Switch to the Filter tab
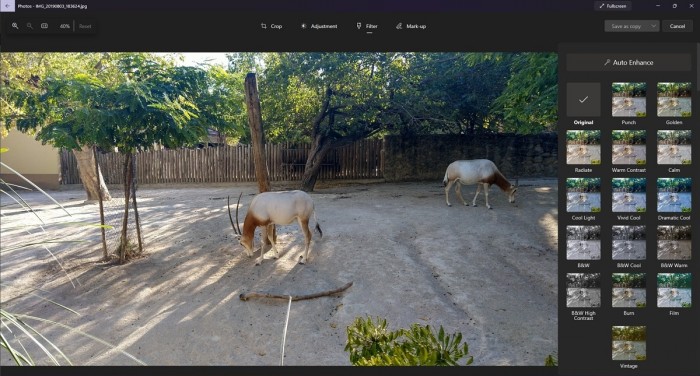 tap(367, 26)
